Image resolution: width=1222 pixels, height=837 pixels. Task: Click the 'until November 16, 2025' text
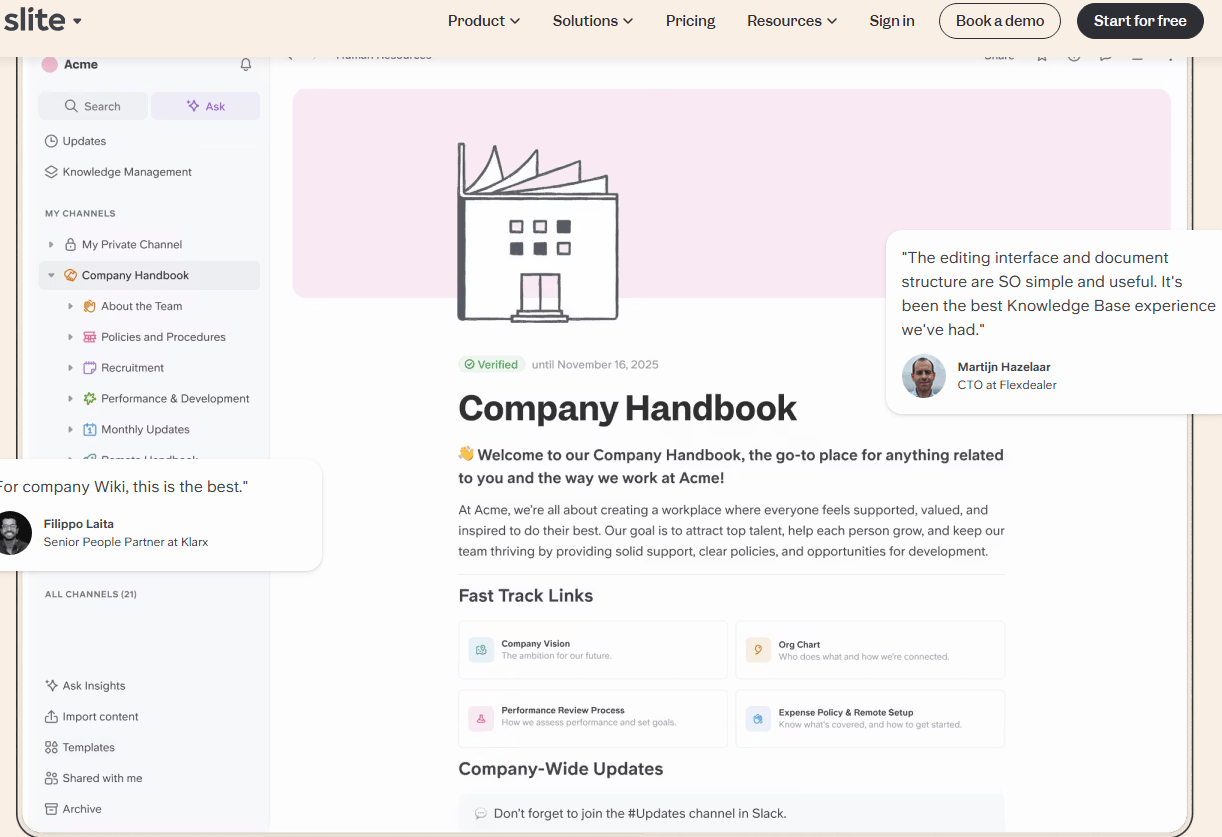pos(595,364)
